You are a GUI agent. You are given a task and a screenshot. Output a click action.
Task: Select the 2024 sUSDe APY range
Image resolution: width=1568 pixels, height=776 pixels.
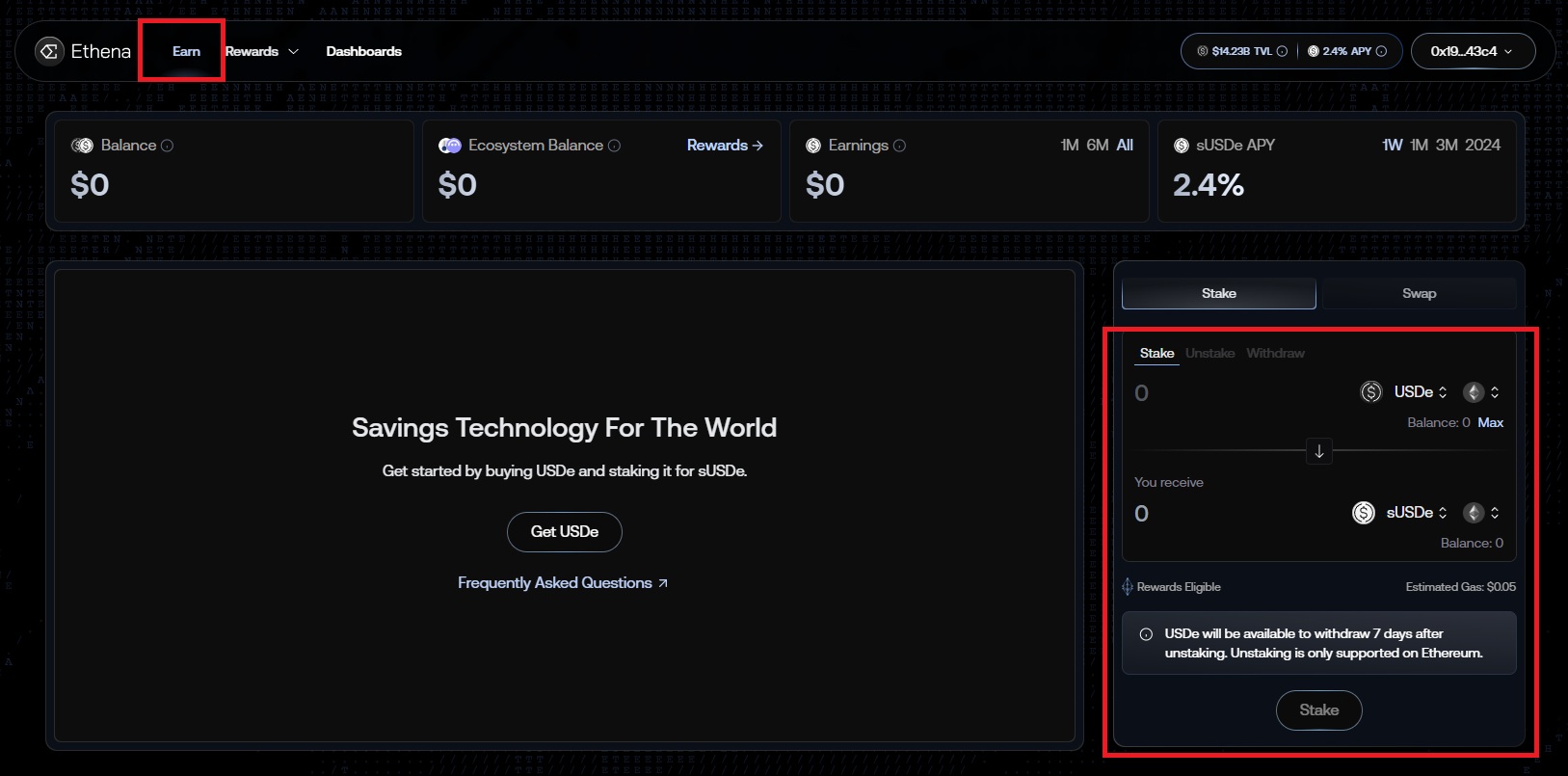coord(1482,145)
